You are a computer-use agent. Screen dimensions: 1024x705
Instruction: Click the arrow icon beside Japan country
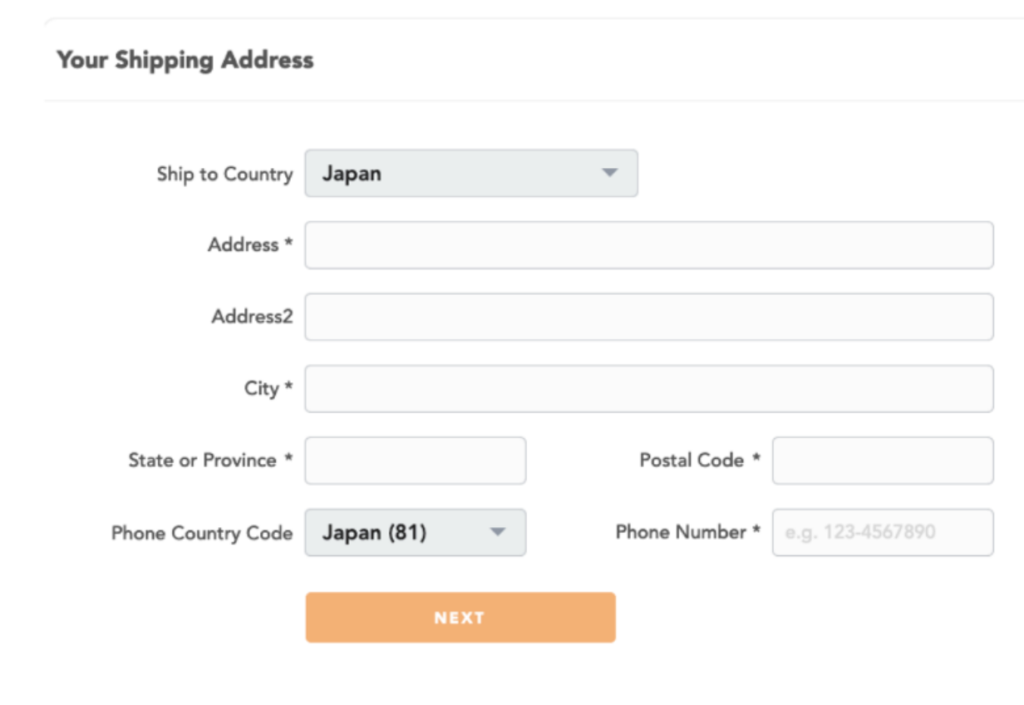point(609,173)
